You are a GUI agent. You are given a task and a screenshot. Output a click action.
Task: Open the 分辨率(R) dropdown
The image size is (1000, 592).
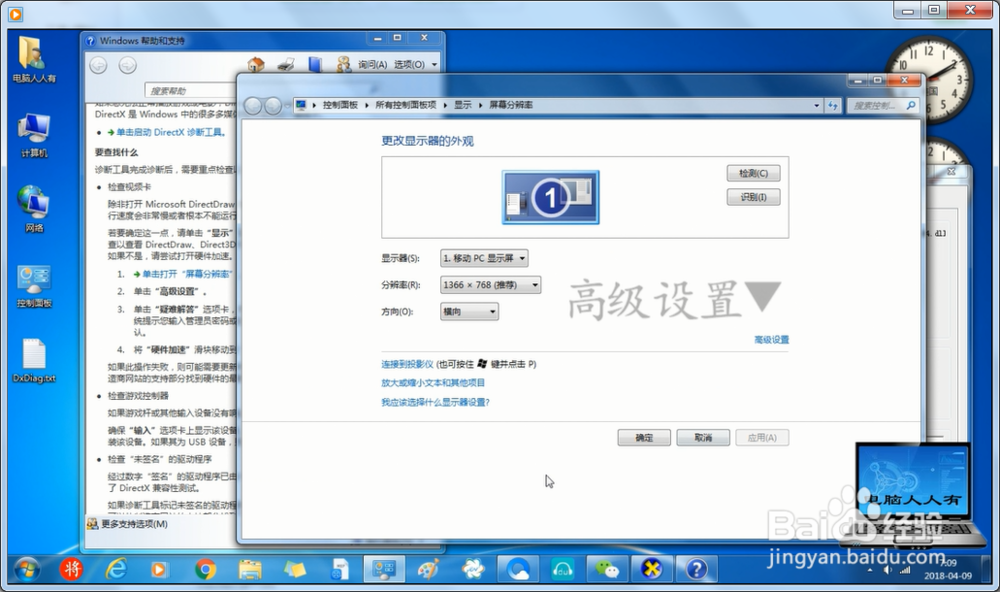pyautogui.click(x=490, y=285)
